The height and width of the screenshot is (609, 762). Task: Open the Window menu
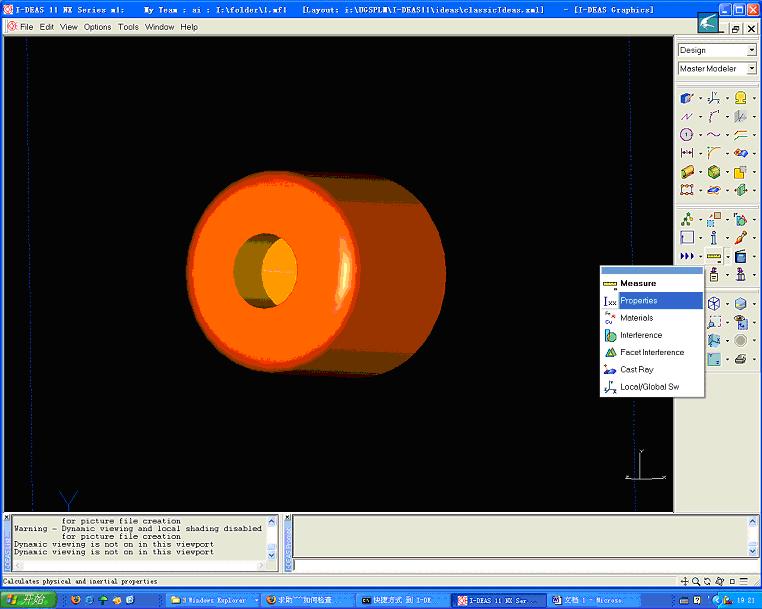click(159, 27)
